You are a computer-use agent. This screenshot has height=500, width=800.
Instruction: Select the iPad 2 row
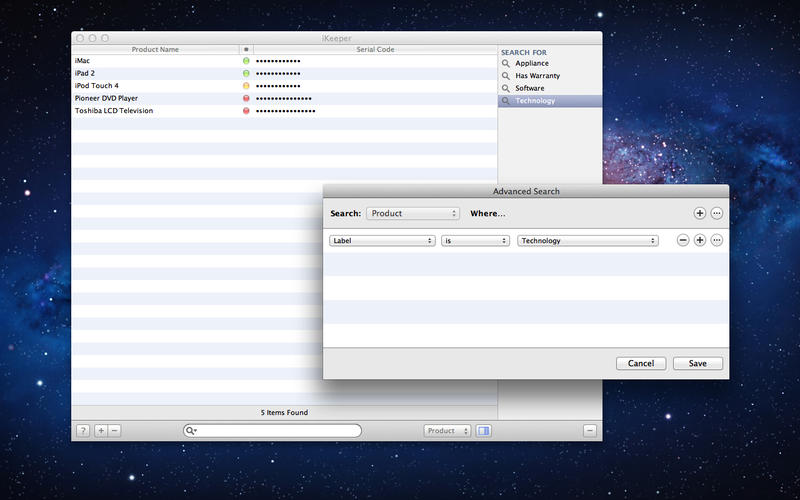click(285, 73)
